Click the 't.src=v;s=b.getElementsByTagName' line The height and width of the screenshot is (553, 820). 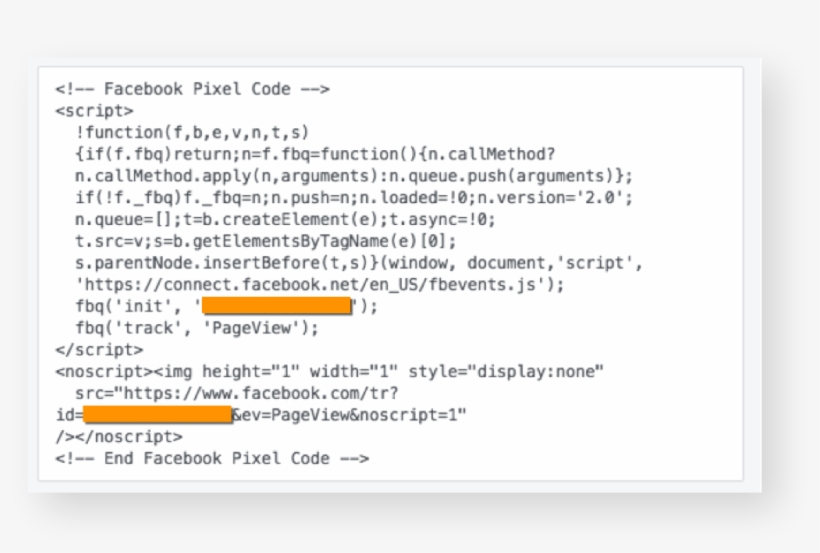pyautogui.click(x=266, y=241)
